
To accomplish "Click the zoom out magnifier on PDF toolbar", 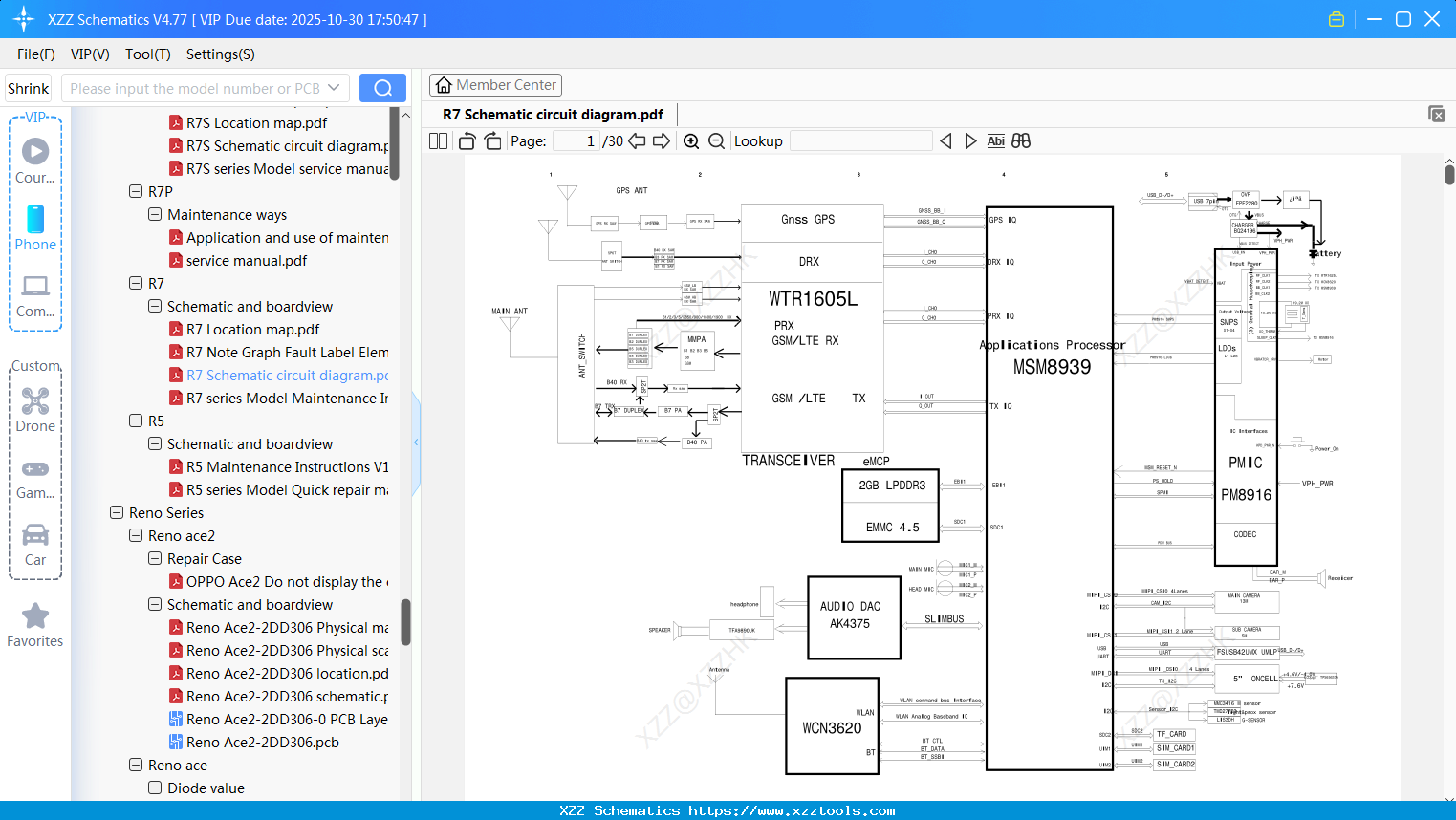I will click(715, 140).
